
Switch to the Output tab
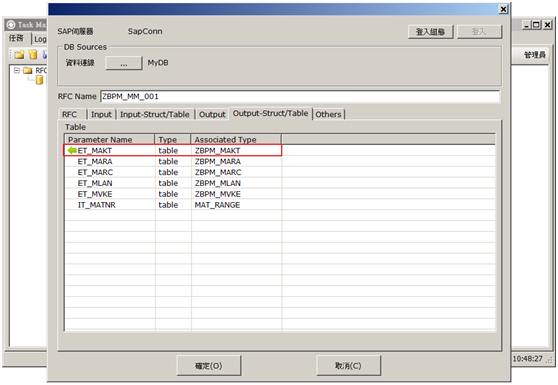click(212, 114)
